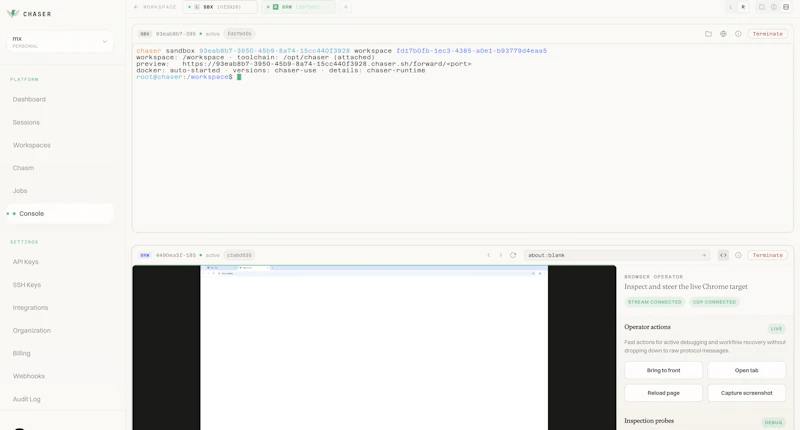Open Webhooks settings
800x430 pixels.
click(29, 376)
